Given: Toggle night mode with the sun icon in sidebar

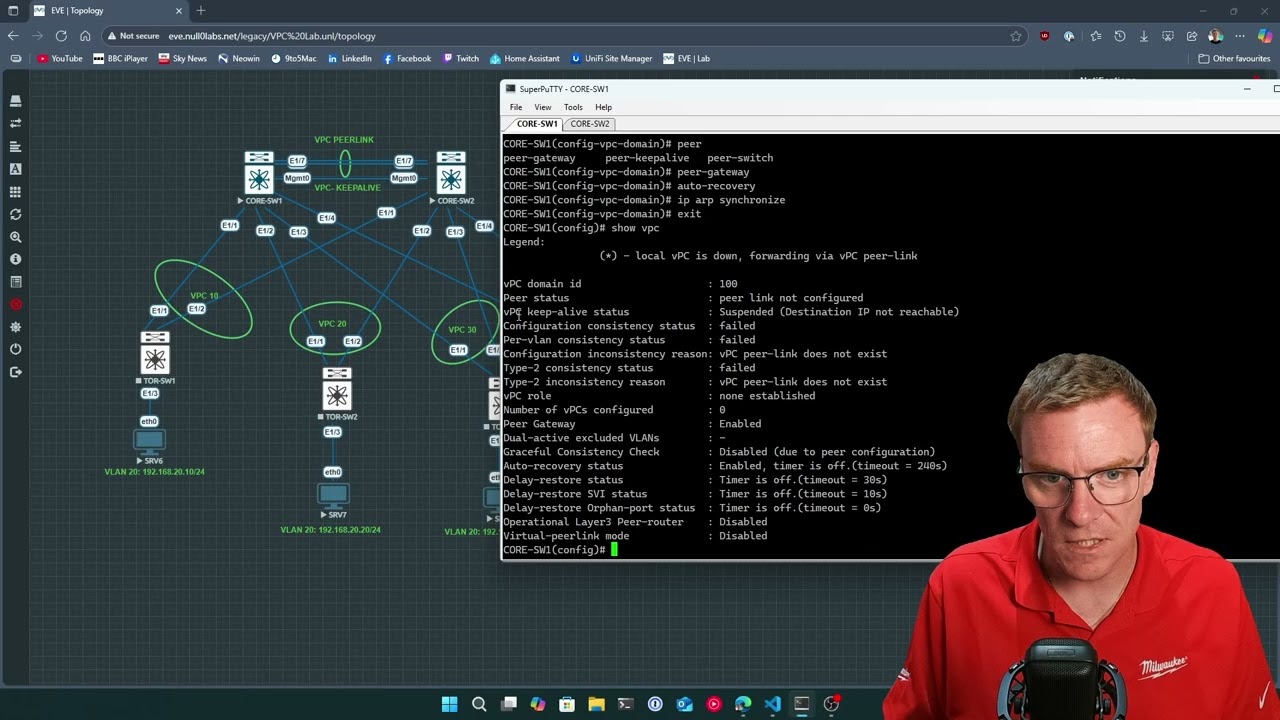Looking at the screenshot, I should 15,327.
